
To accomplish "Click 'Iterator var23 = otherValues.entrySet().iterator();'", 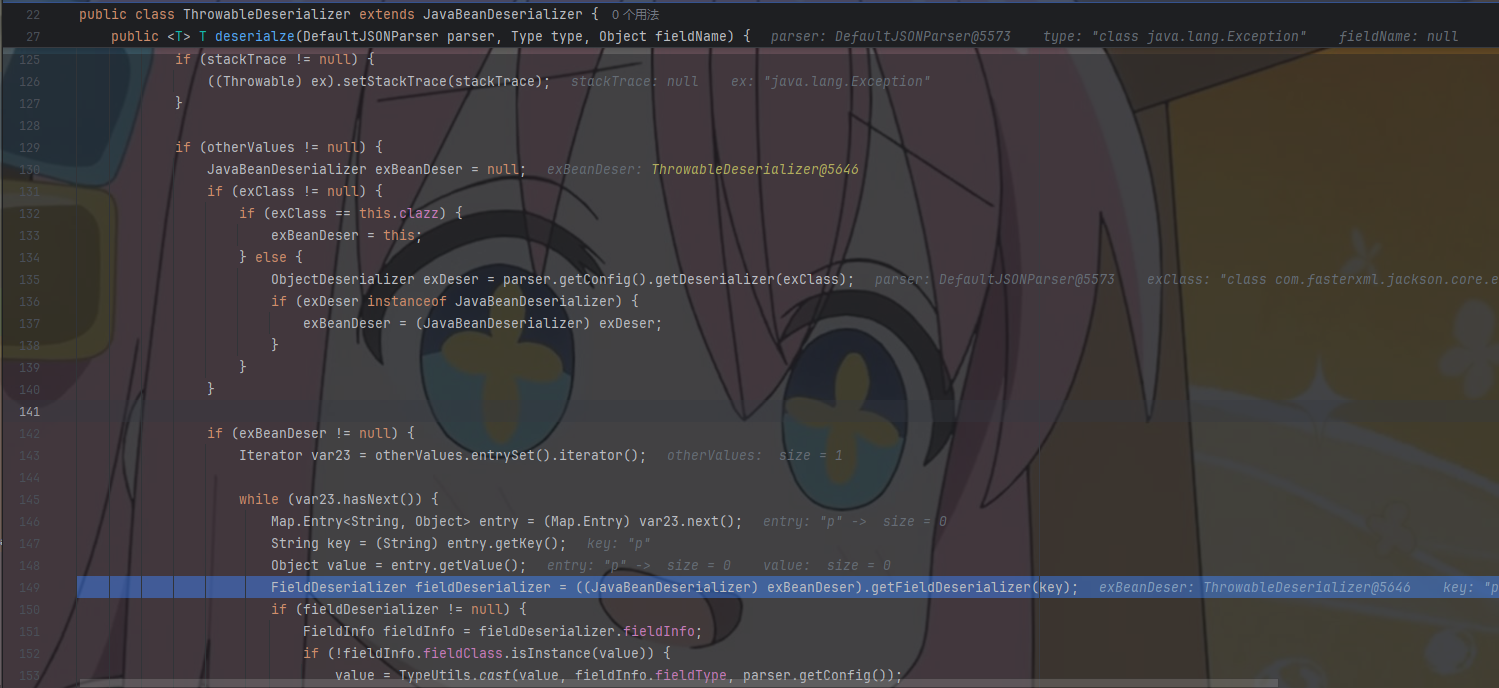I will (443, 455).
